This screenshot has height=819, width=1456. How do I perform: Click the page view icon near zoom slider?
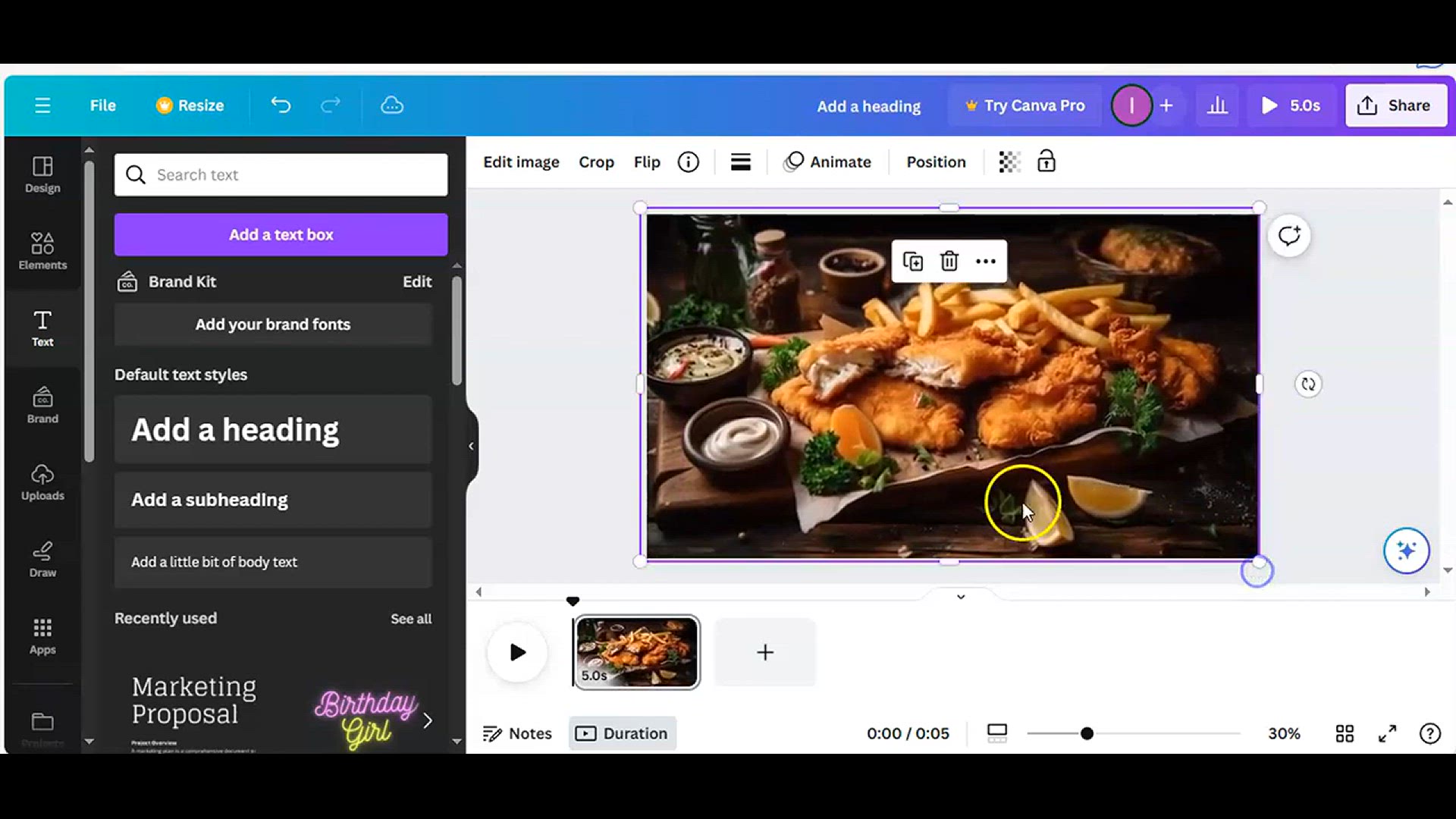pyautogui.click(x=997, y=734)
